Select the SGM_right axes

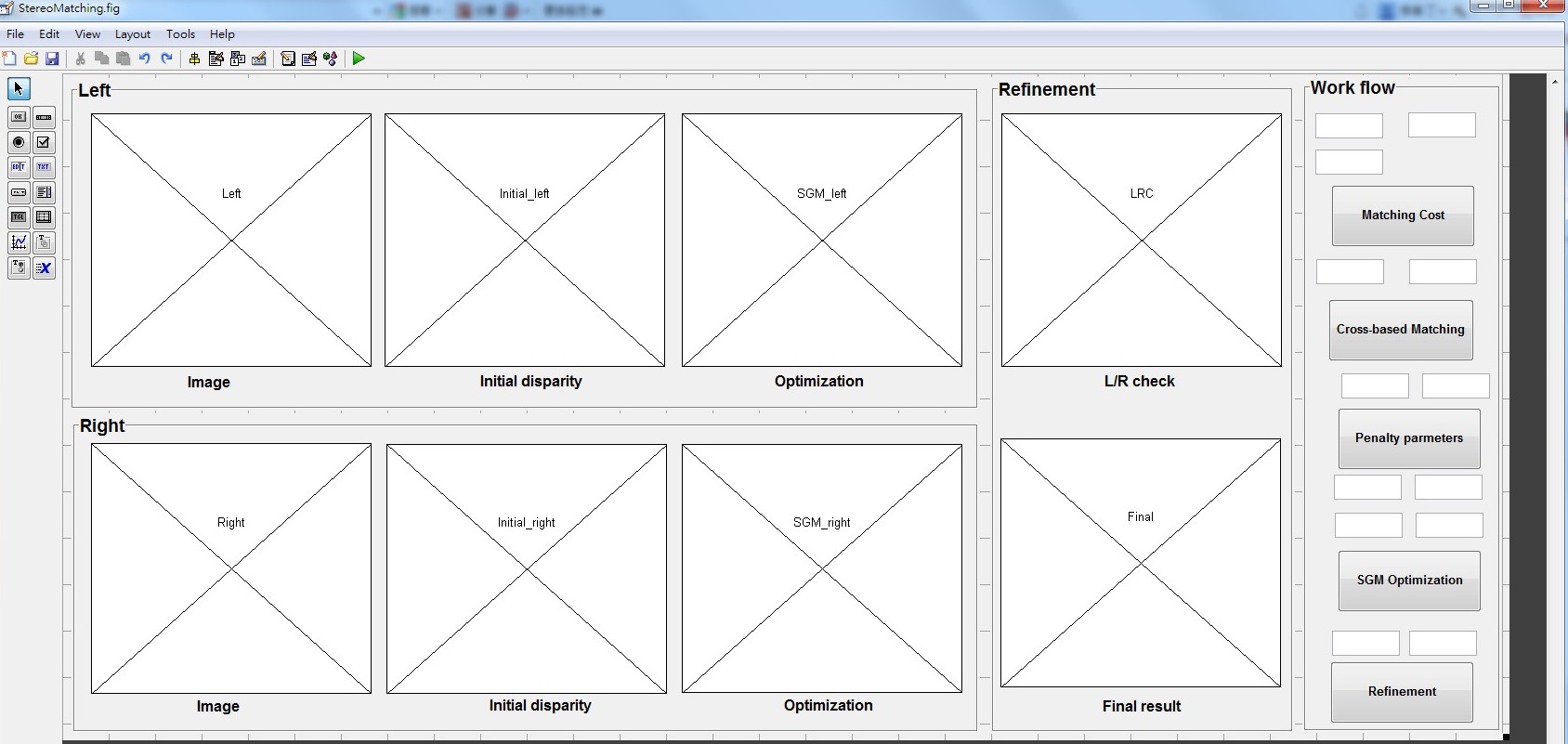(x=822, y=568)
